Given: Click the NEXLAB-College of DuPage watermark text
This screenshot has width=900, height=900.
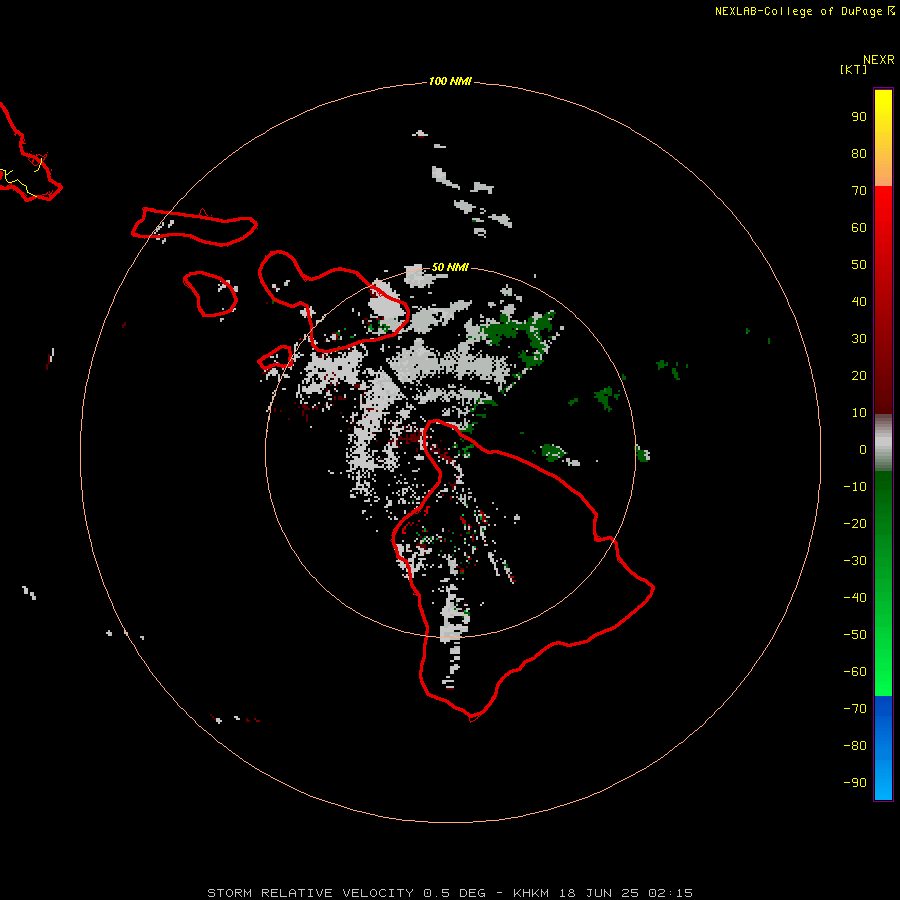Looking at the screenshot, I should (798, 11).
